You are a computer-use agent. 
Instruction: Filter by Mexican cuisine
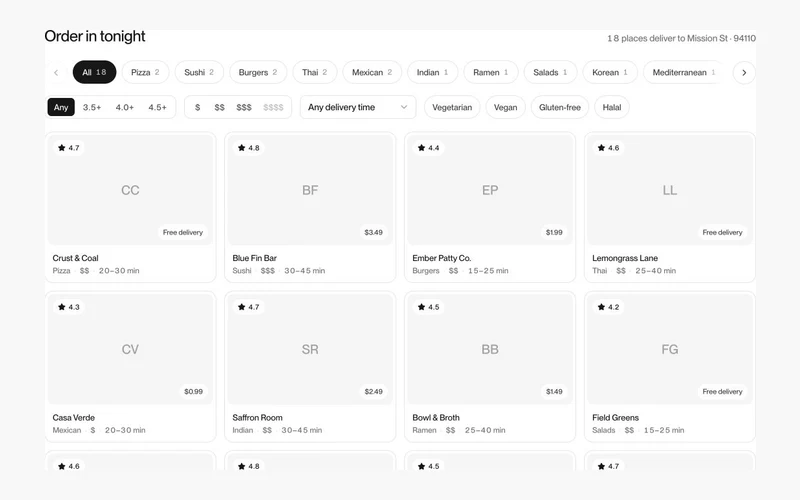372,72
